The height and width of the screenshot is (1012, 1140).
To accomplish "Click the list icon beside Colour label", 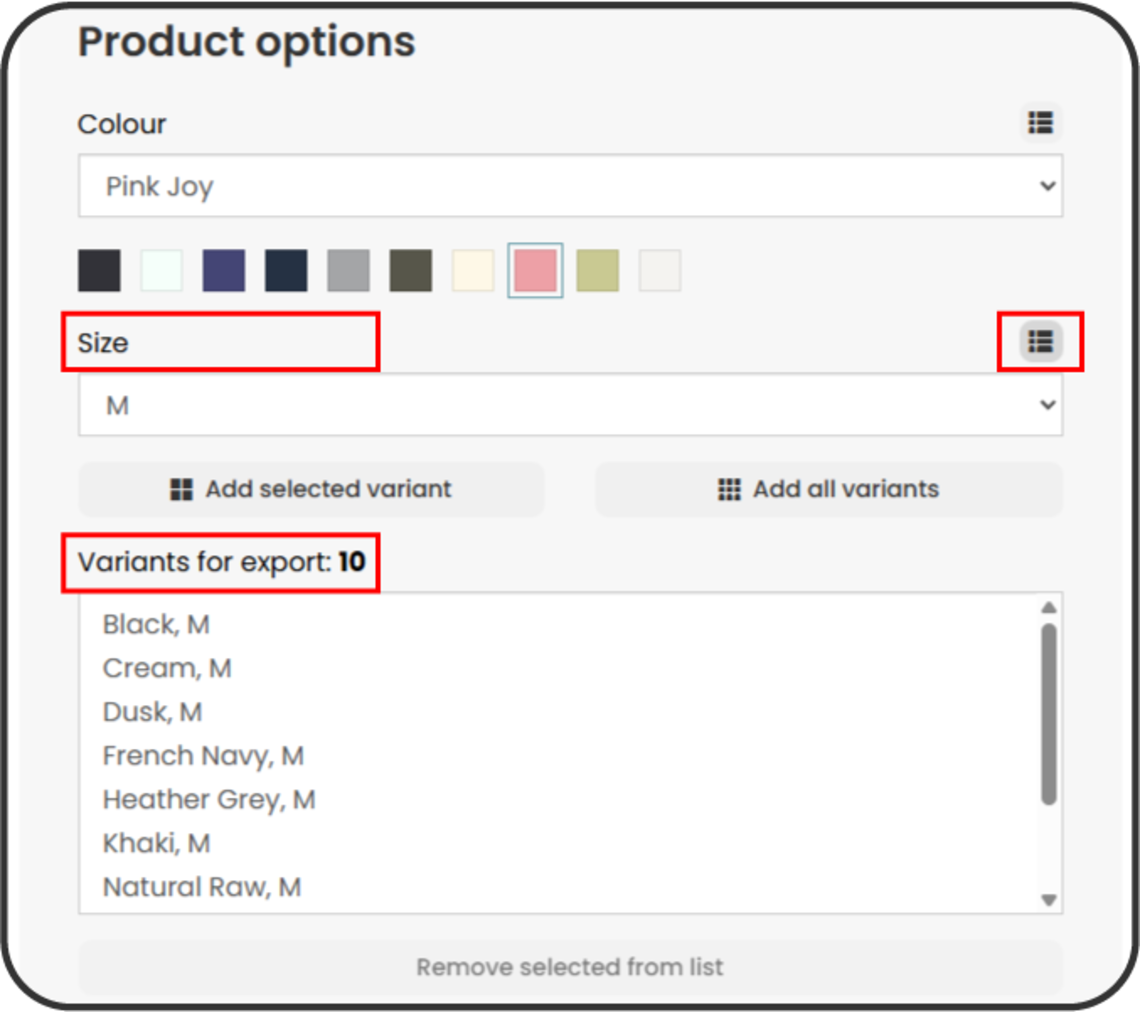I will (1040, 123).
